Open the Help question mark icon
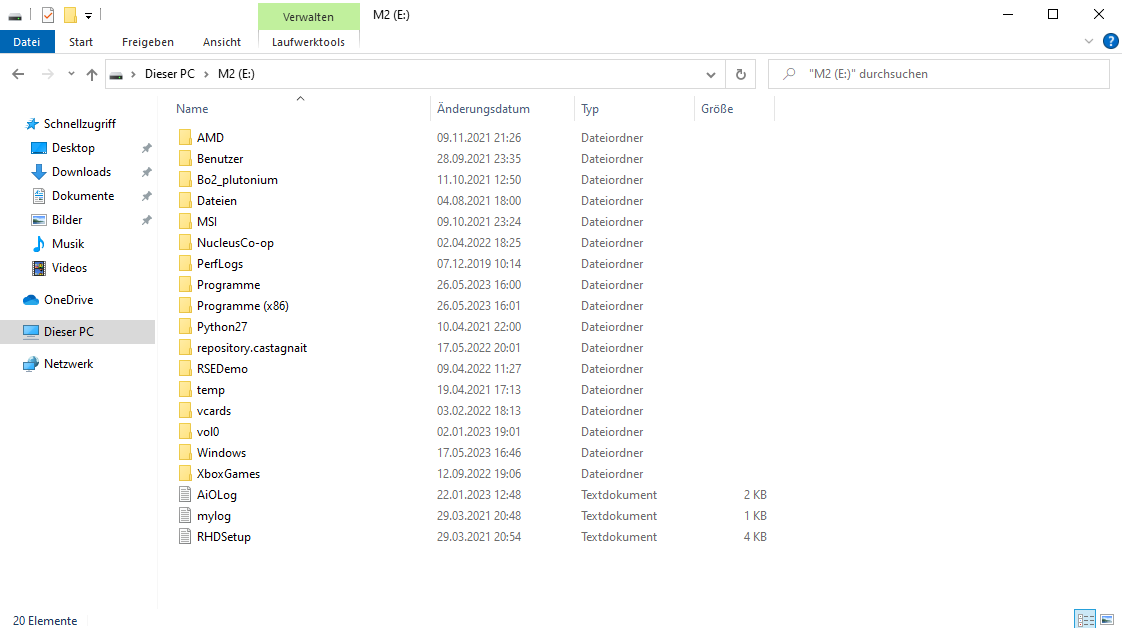 point(1111,42)
